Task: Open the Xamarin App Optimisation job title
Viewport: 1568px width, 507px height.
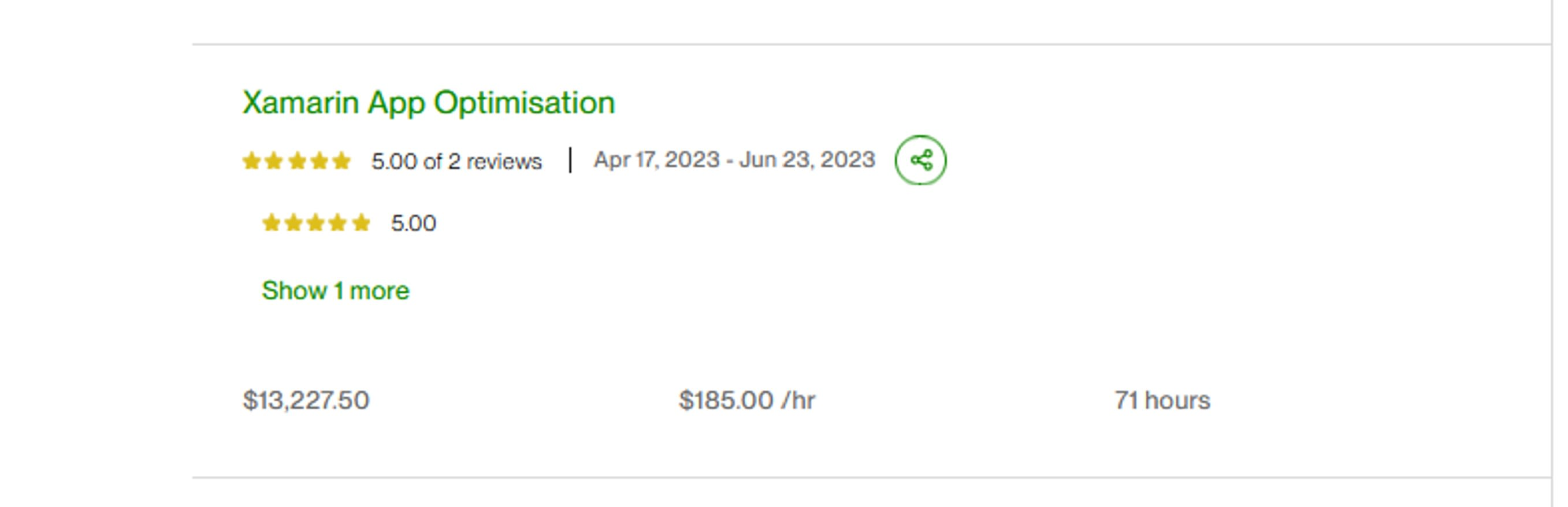Action: (x=429, y=102)
